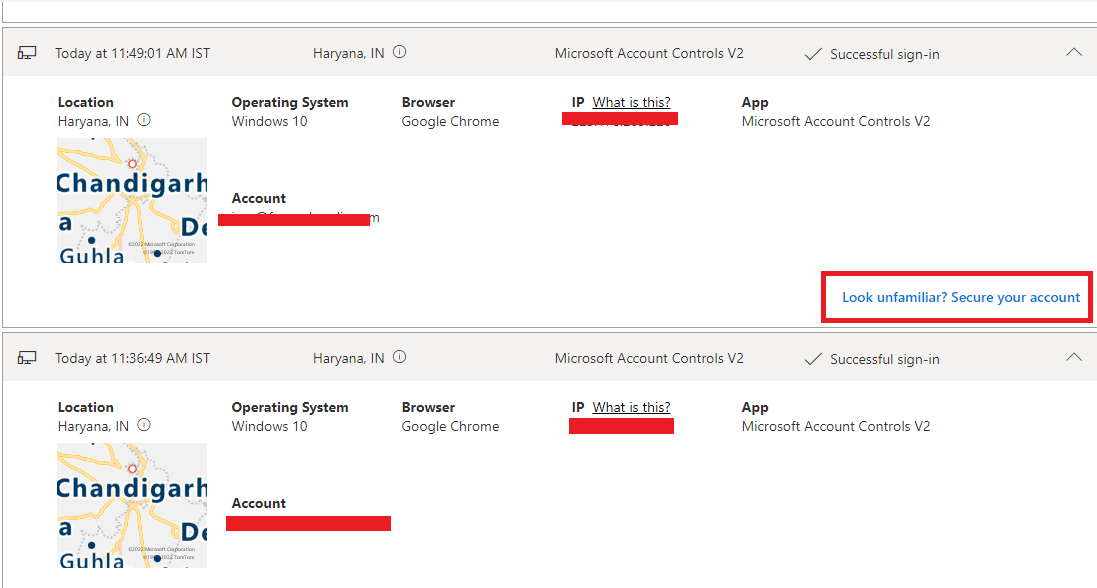Select 'Today at 11:49:01 AM IST' text
Screen dimensions: 1097x588
[x=132, y=53]
